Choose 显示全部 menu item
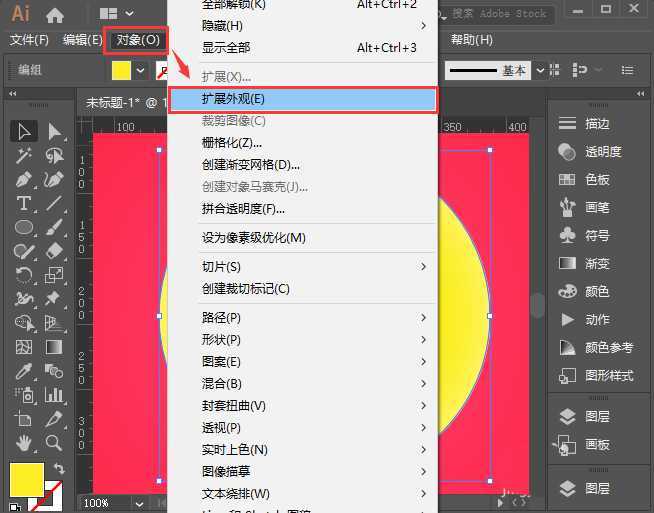Screen dimensions: 654x513 point(303,48)
